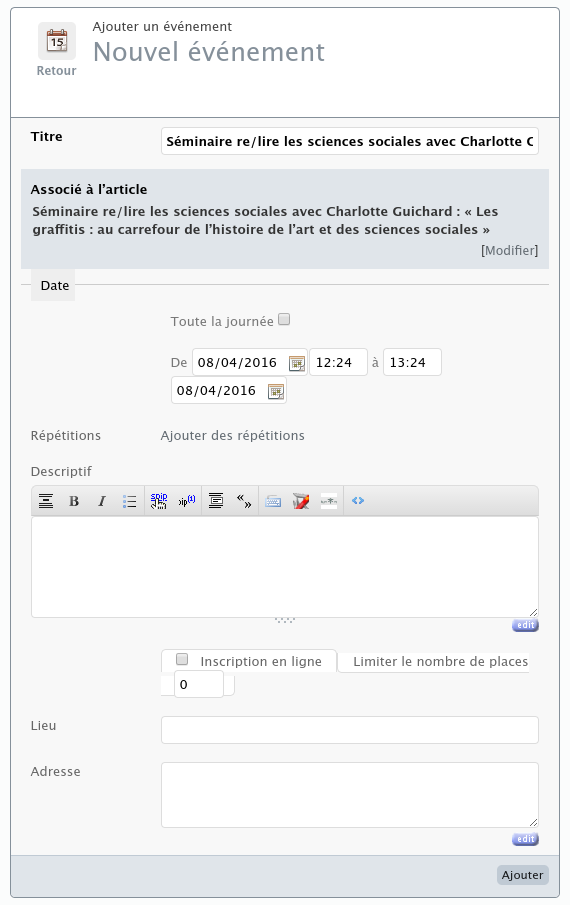Screen dimensions: 570x905
Task: Click the Adresse text area
Action: (350, 795)
